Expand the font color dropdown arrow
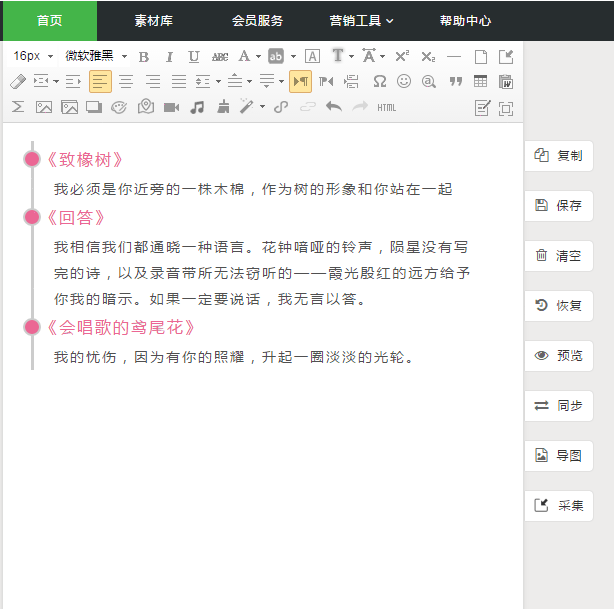 (258, 57)
